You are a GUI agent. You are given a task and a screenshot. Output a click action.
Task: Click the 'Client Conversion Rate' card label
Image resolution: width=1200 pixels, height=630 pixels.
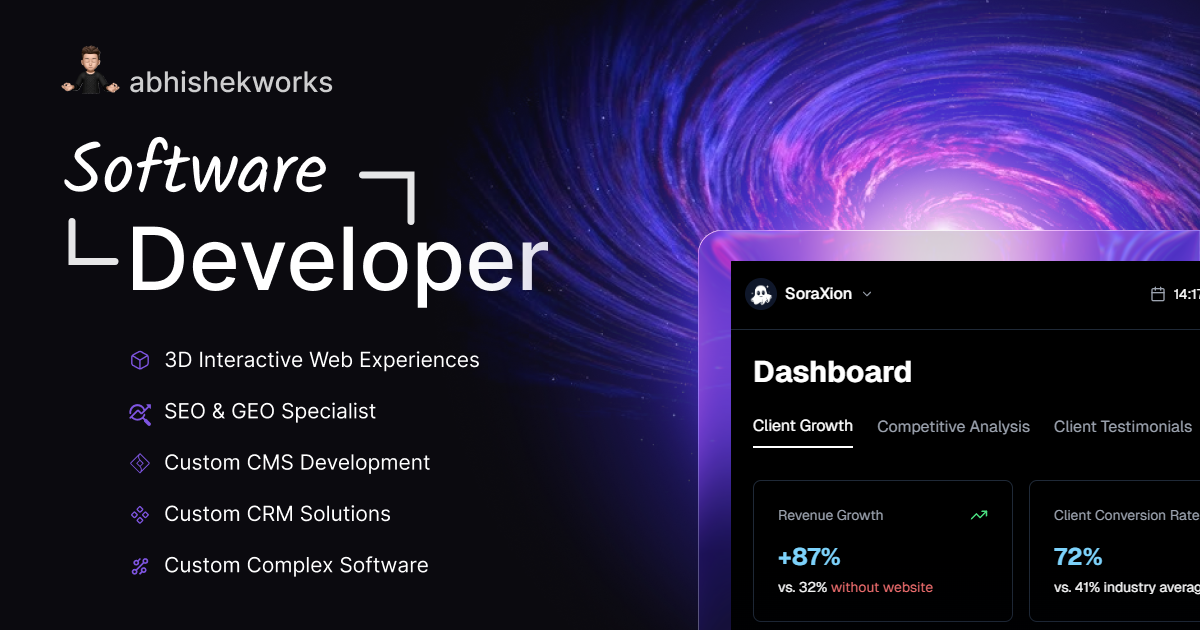(x=1126, y=515)
